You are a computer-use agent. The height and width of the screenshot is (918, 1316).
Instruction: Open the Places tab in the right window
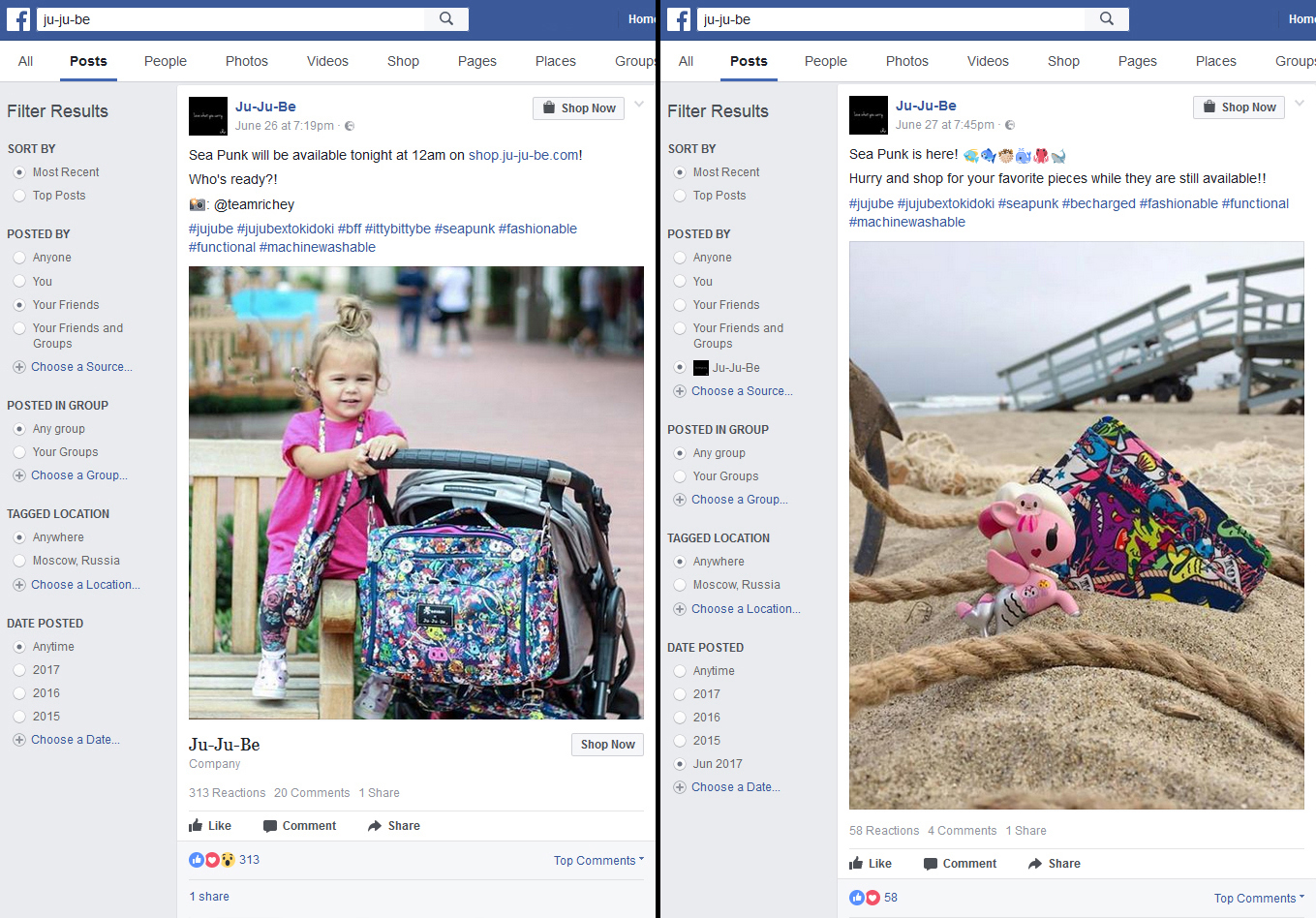click(1216, 61)
